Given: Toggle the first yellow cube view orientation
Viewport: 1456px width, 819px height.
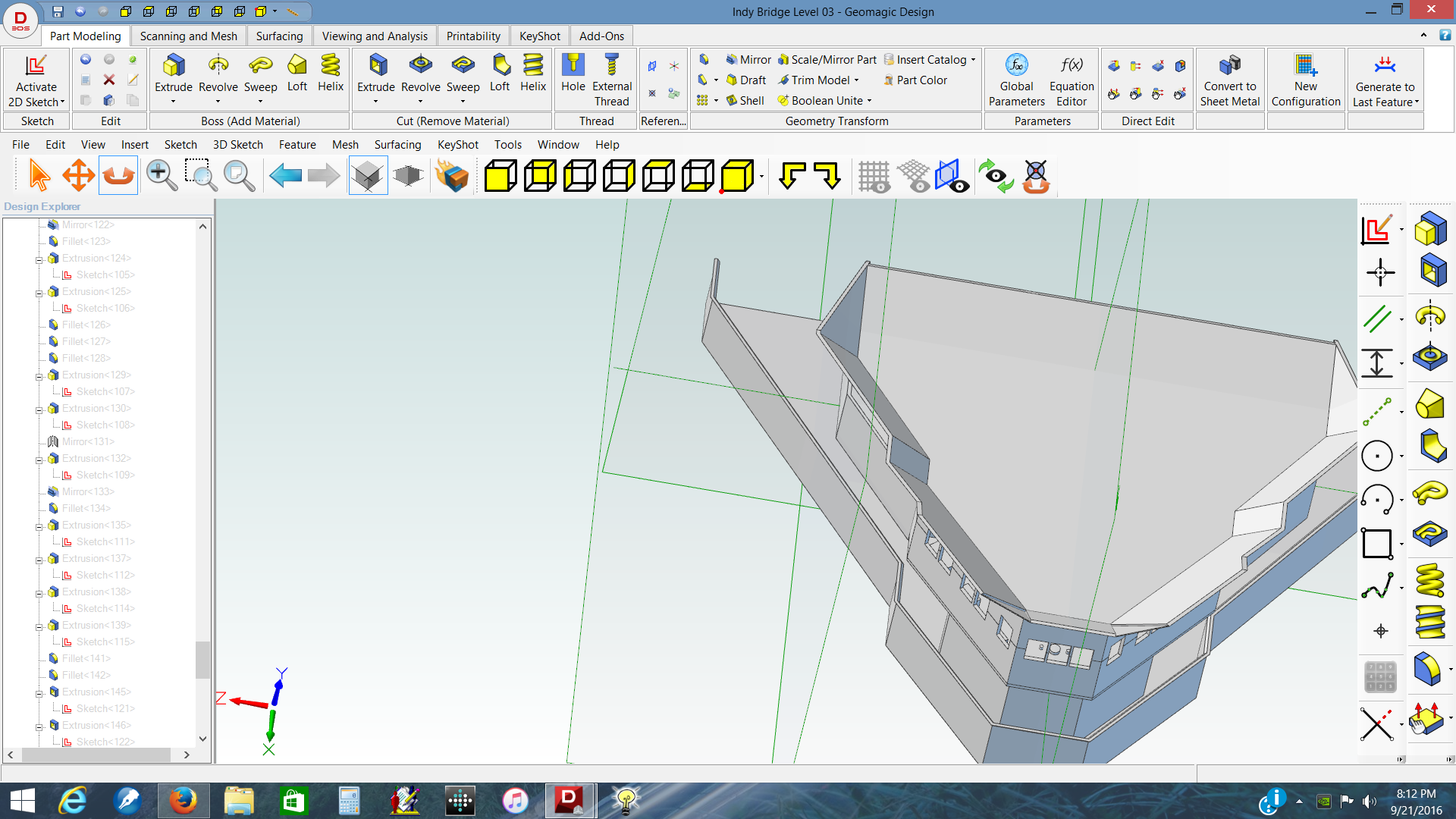Looking at the screenshot, I should point(500,176).
